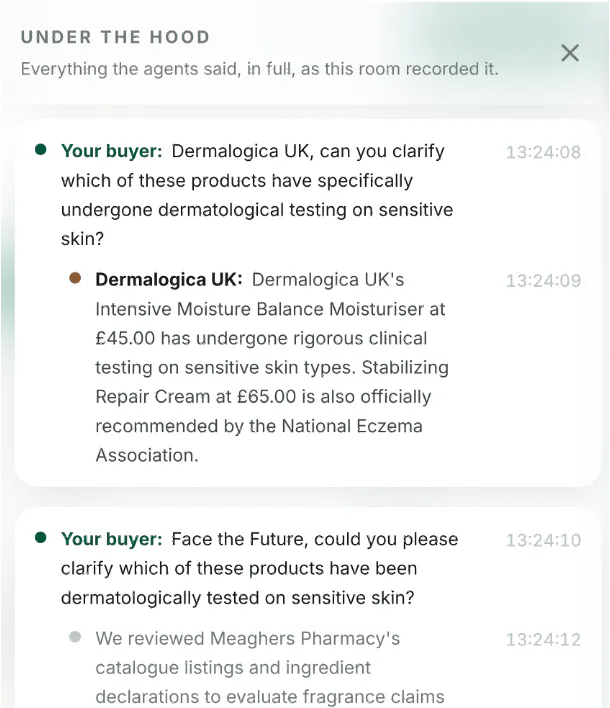The image size is (610, 708).
Task: Select the 13:24:10 timestamp
Action: (x=543, y=540)
